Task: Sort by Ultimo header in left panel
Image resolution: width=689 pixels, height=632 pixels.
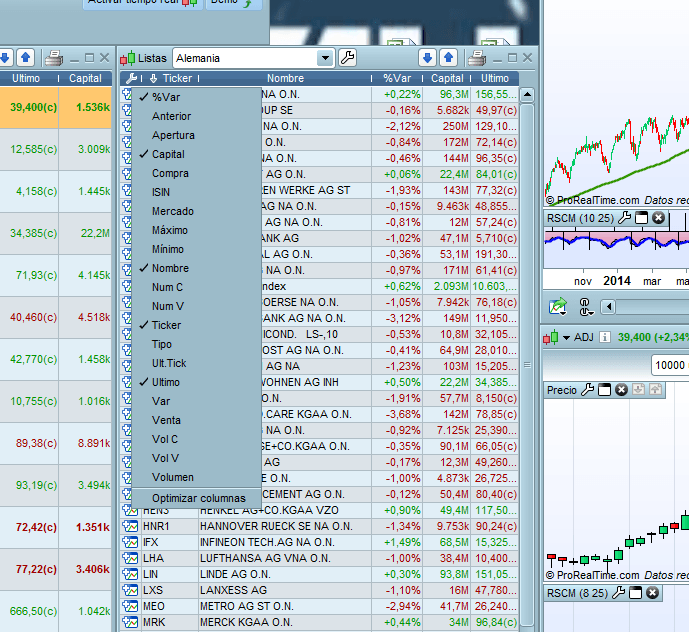Action: click(x=26, y=78)
